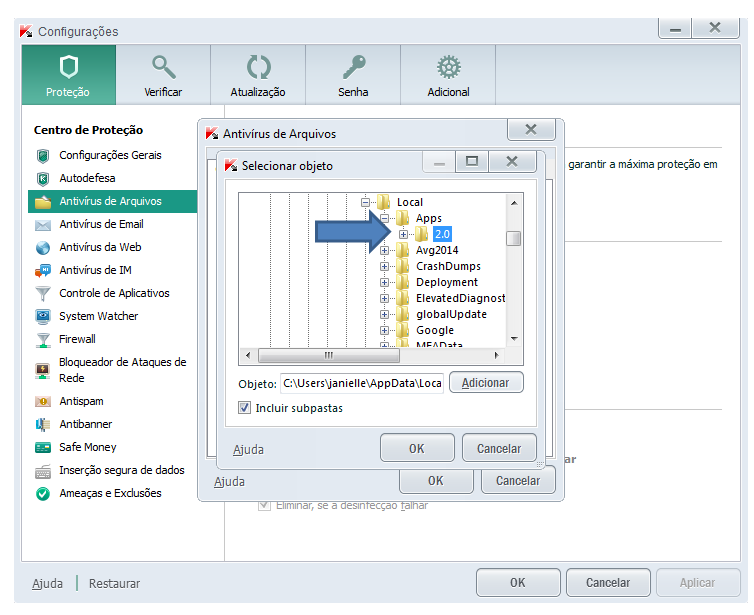Click the Controle de Aplicativos funnel icon
Viewport: 754px width, 615px height.
pyautogui.click(x=43, y=294)
